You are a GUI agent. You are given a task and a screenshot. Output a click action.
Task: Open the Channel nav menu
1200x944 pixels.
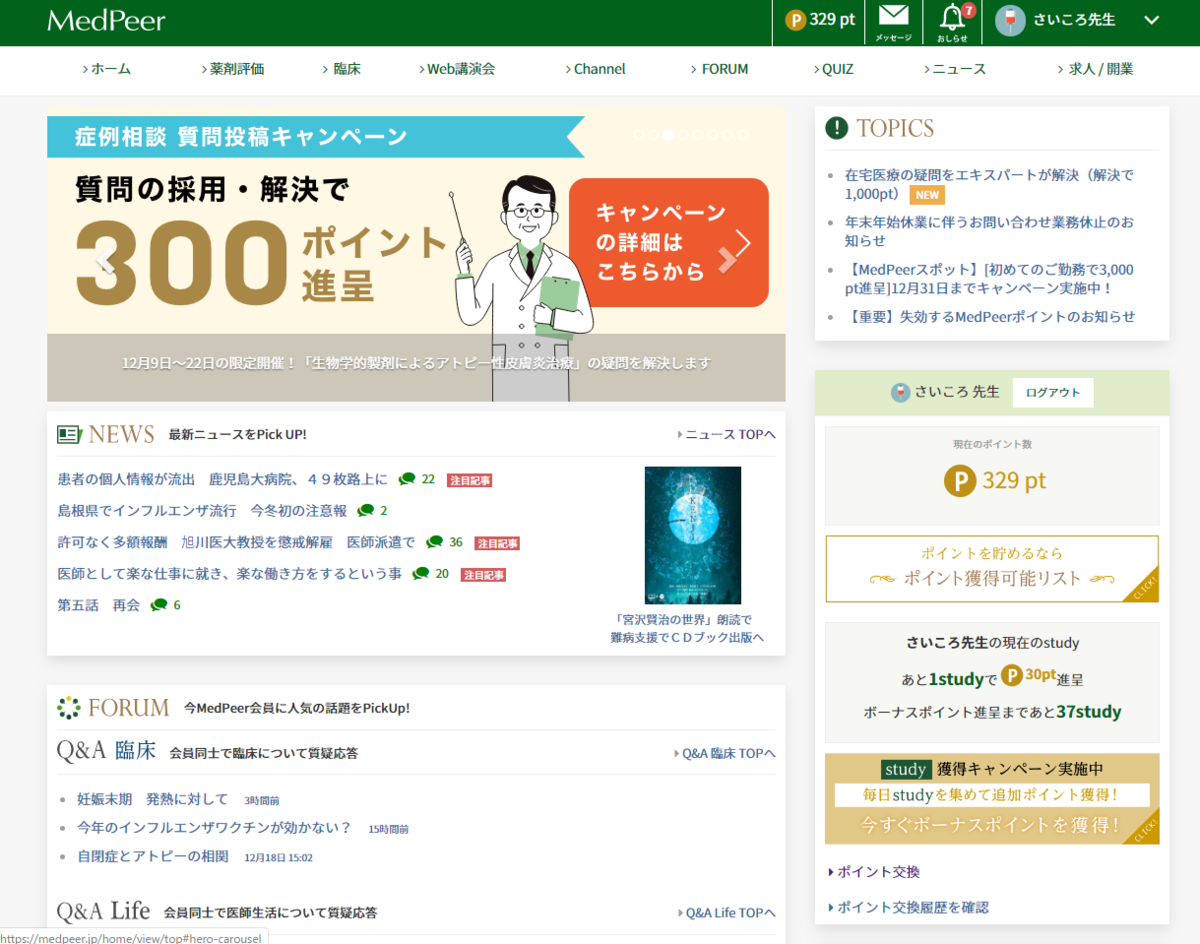595,69
